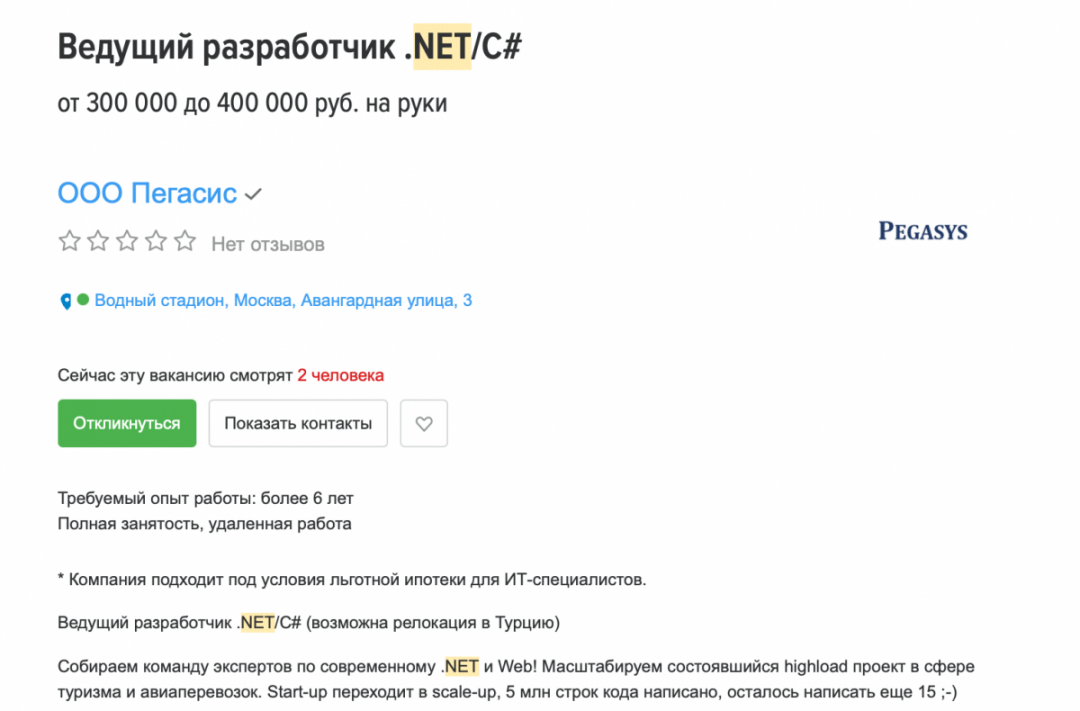Click the fifth rating star
The width and height of the screenshot is (1080, 711).
184,240
